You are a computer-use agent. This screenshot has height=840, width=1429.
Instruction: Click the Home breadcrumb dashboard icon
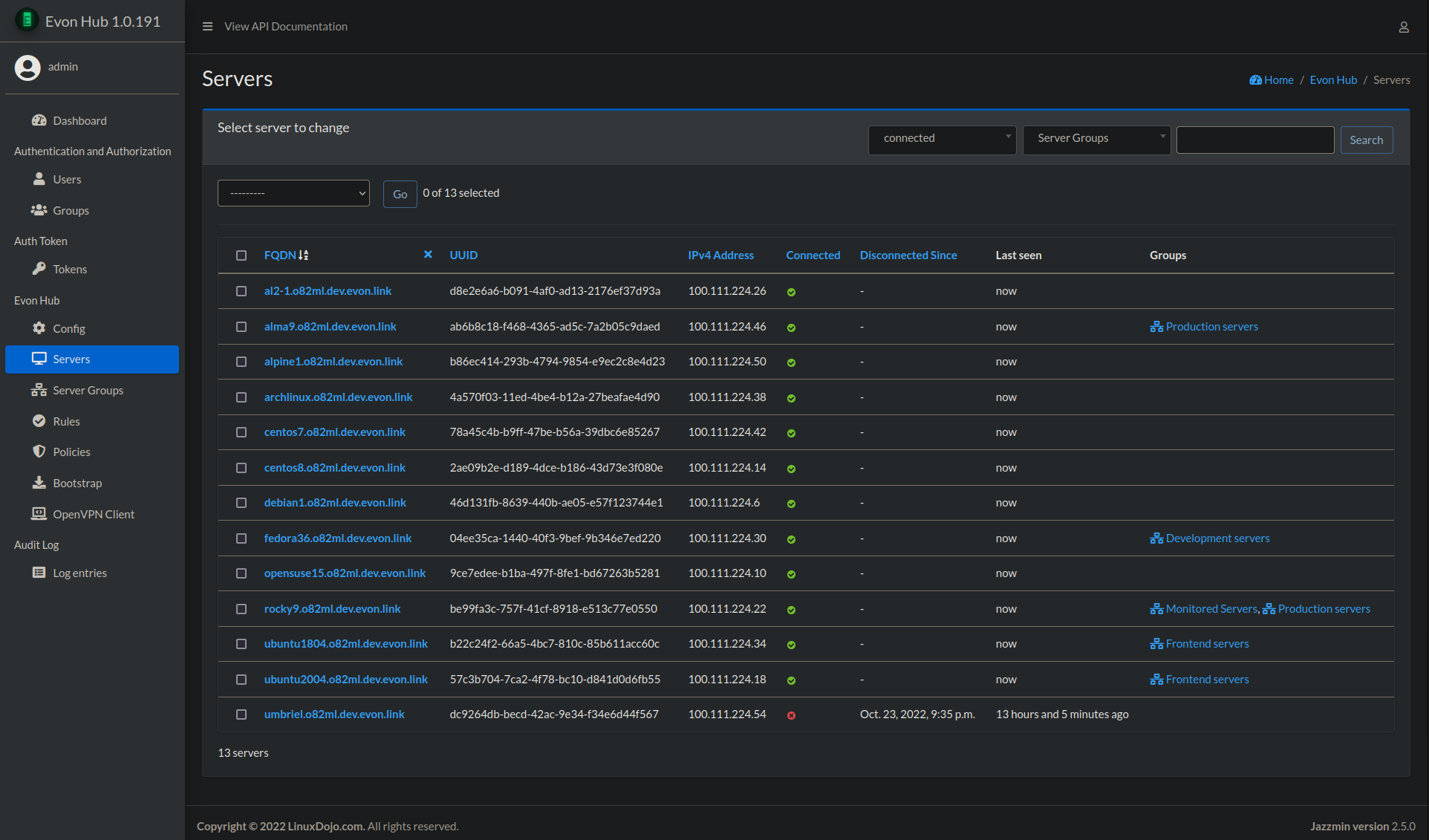pos(1256,80)
